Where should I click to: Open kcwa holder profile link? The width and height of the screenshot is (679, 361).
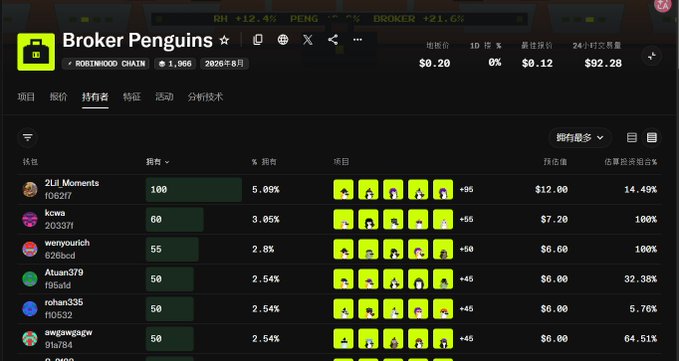55,213
